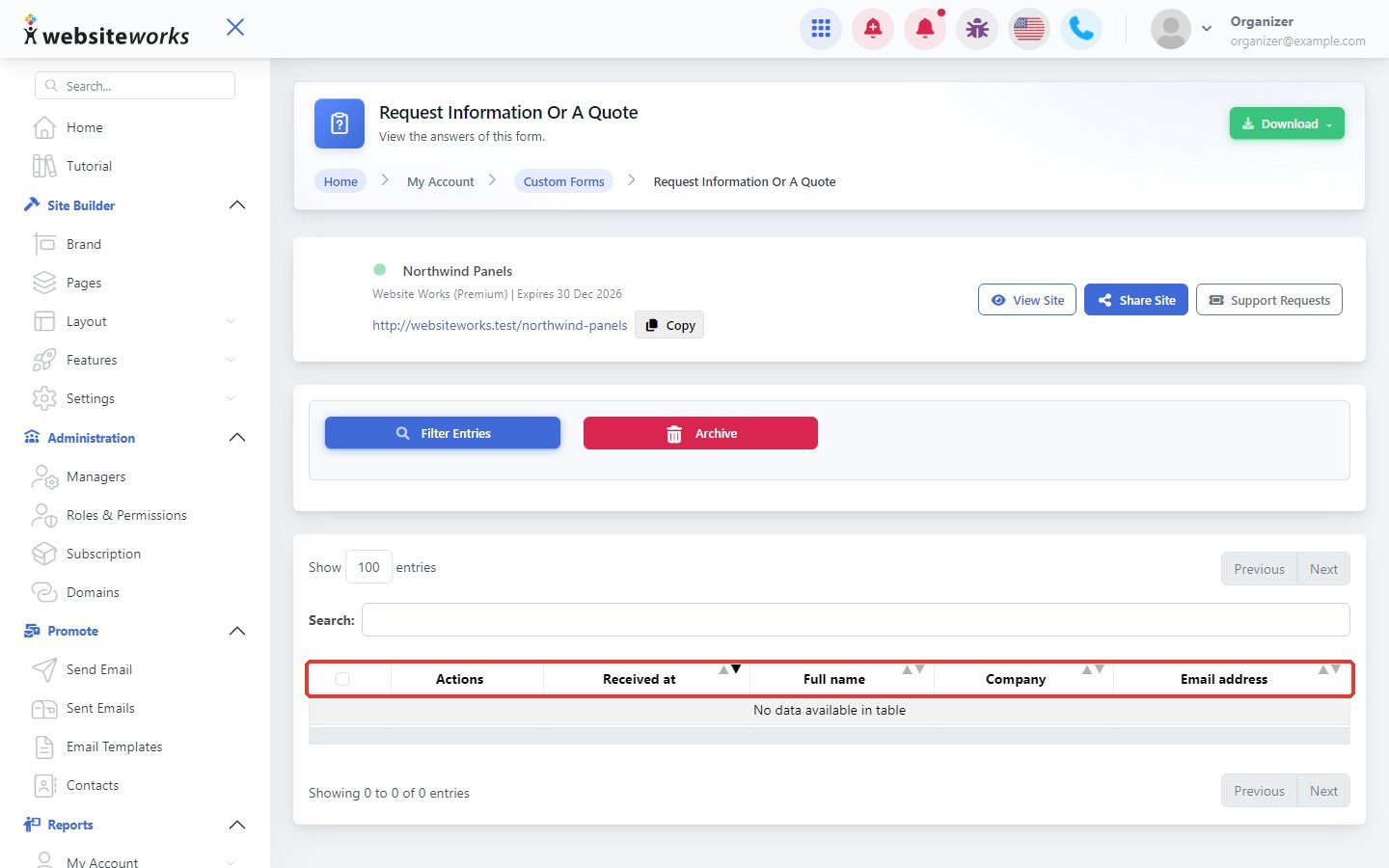
Task: Open the Download dropdown button
Action: point(1287,123)
